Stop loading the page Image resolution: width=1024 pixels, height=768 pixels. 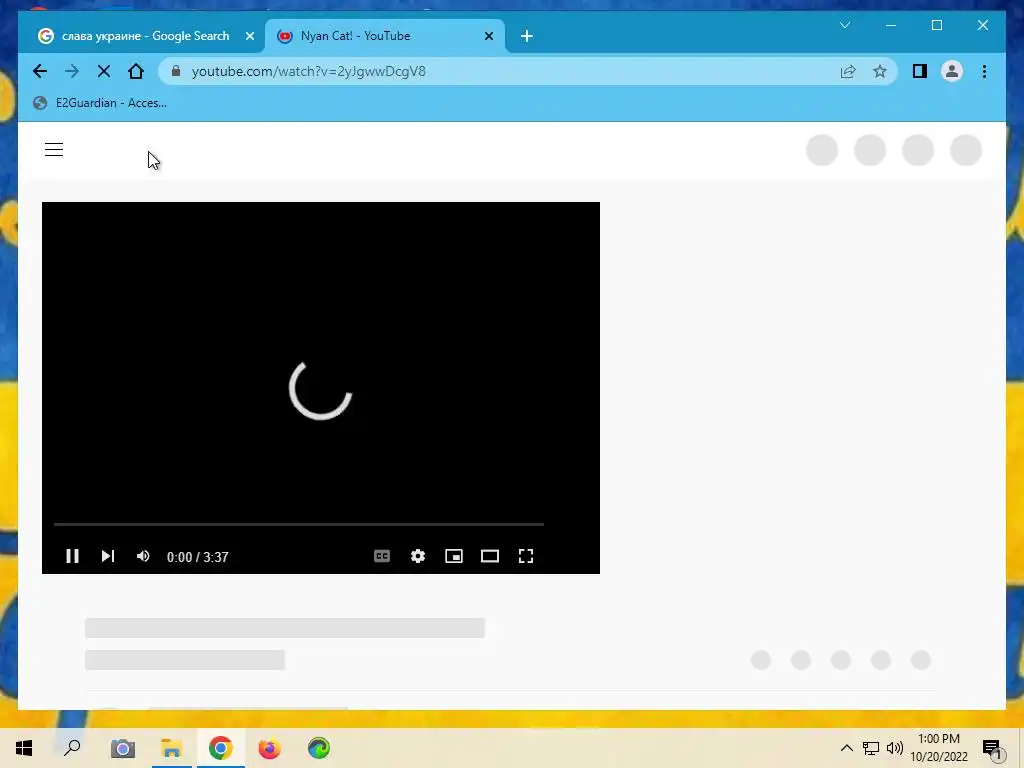(x=104, y=71)
